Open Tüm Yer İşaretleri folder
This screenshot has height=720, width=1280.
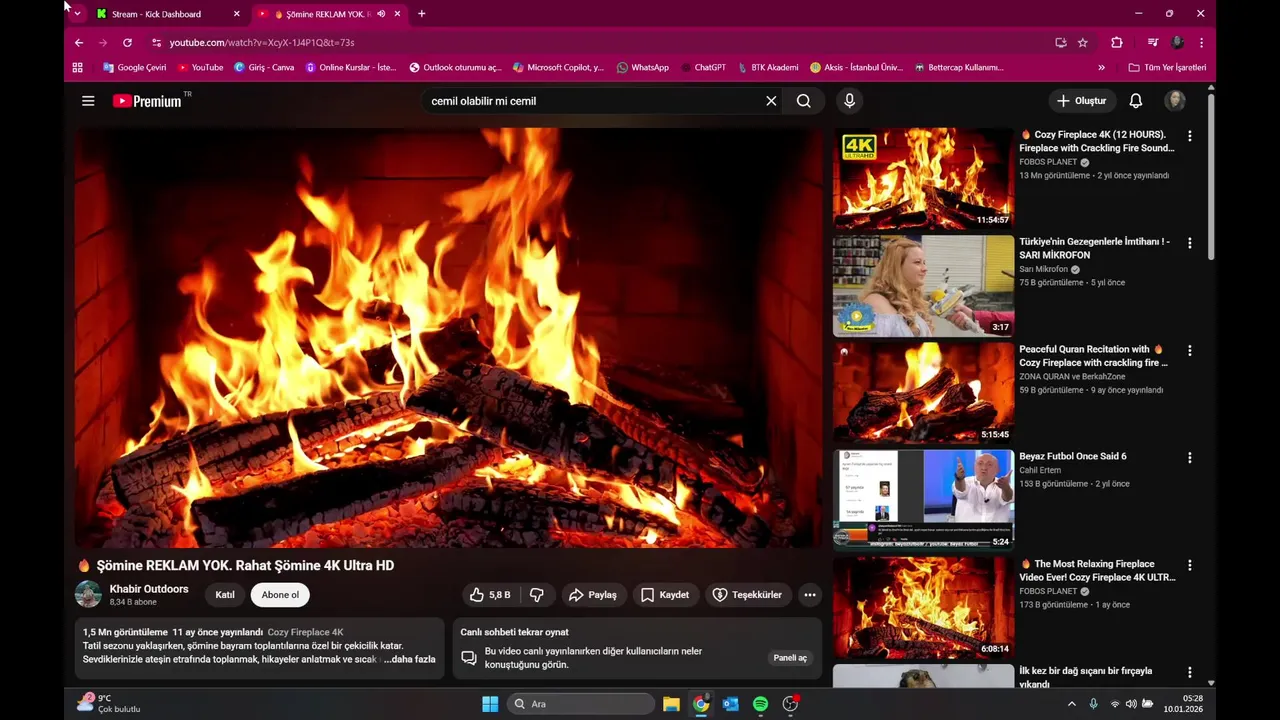tap(1167, 68)
